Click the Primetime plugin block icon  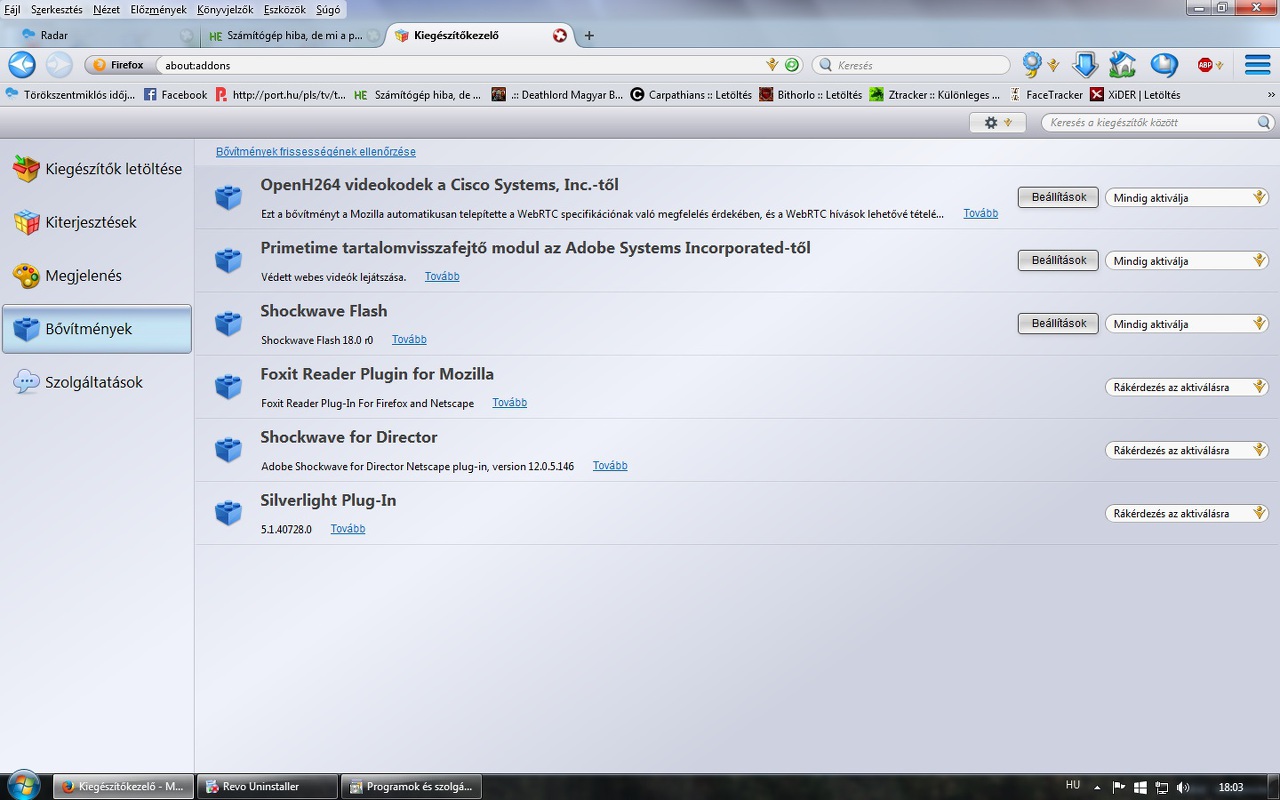coord(228,260)
